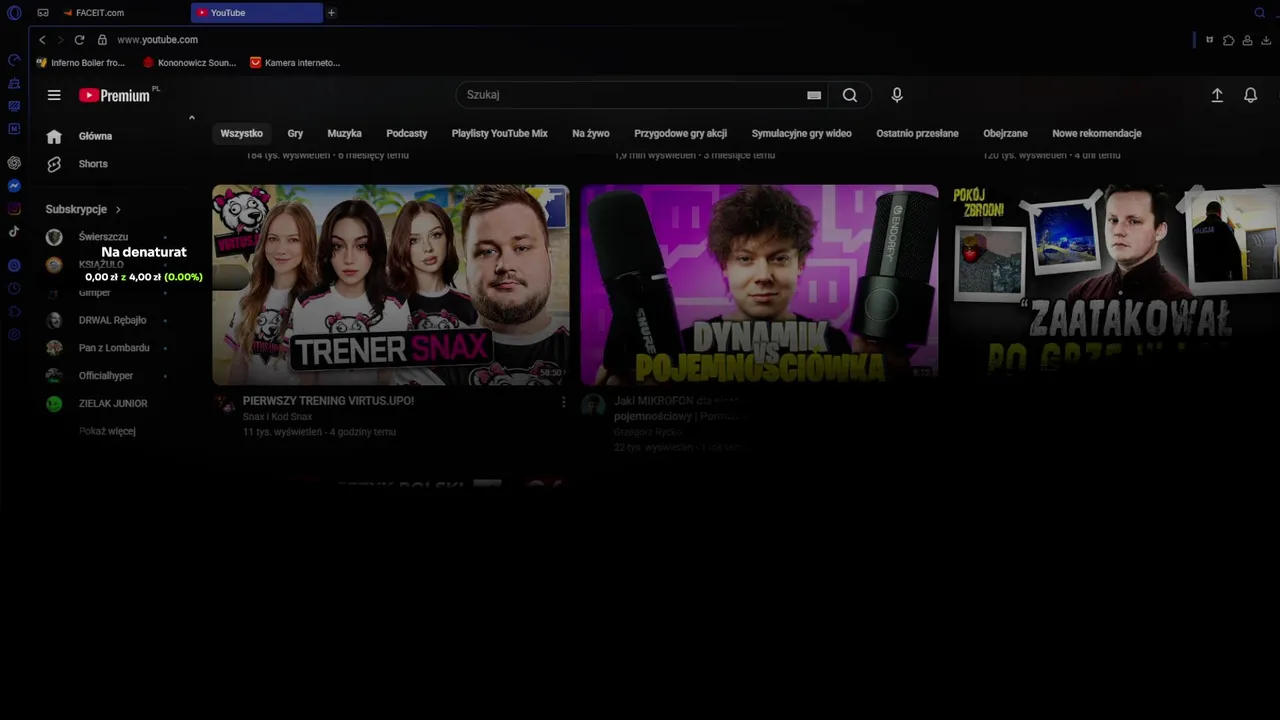The image size is (1280, 720).
Task: Select the Ostatnio przesłane chip
Action: click(x=918, y=133)
